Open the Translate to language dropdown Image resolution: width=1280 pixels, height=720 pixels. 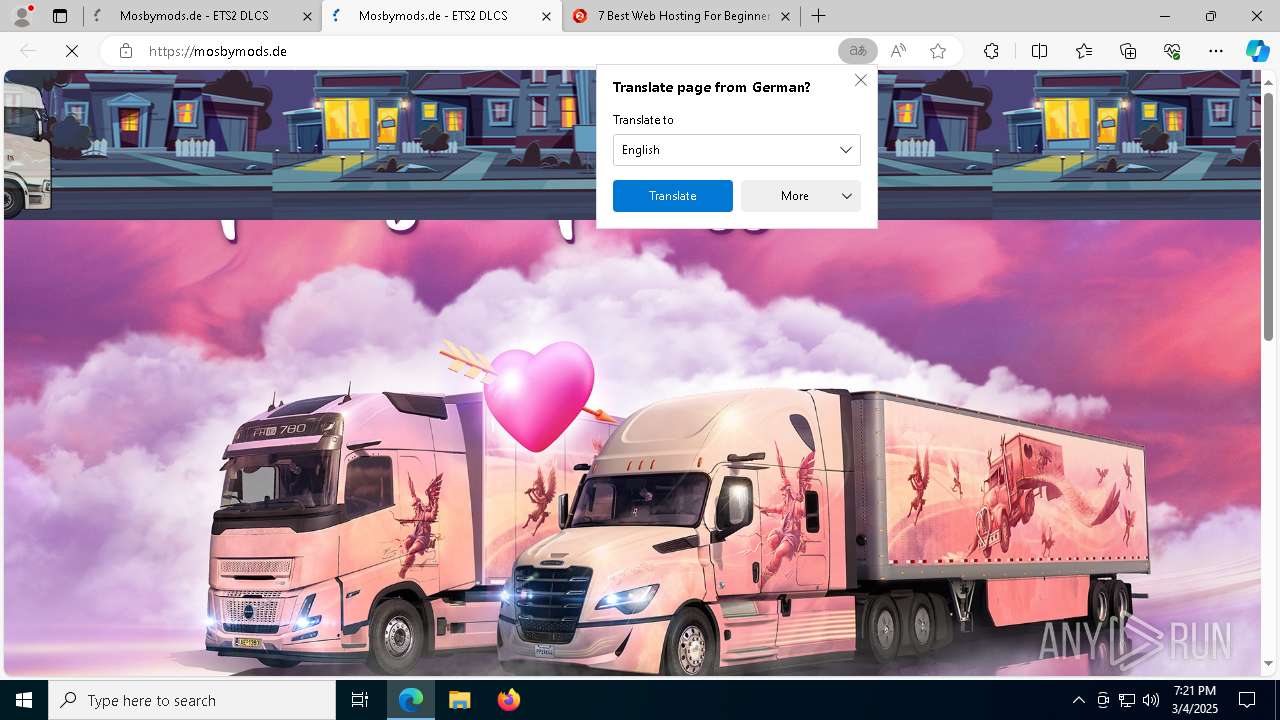tap(737, 150)
